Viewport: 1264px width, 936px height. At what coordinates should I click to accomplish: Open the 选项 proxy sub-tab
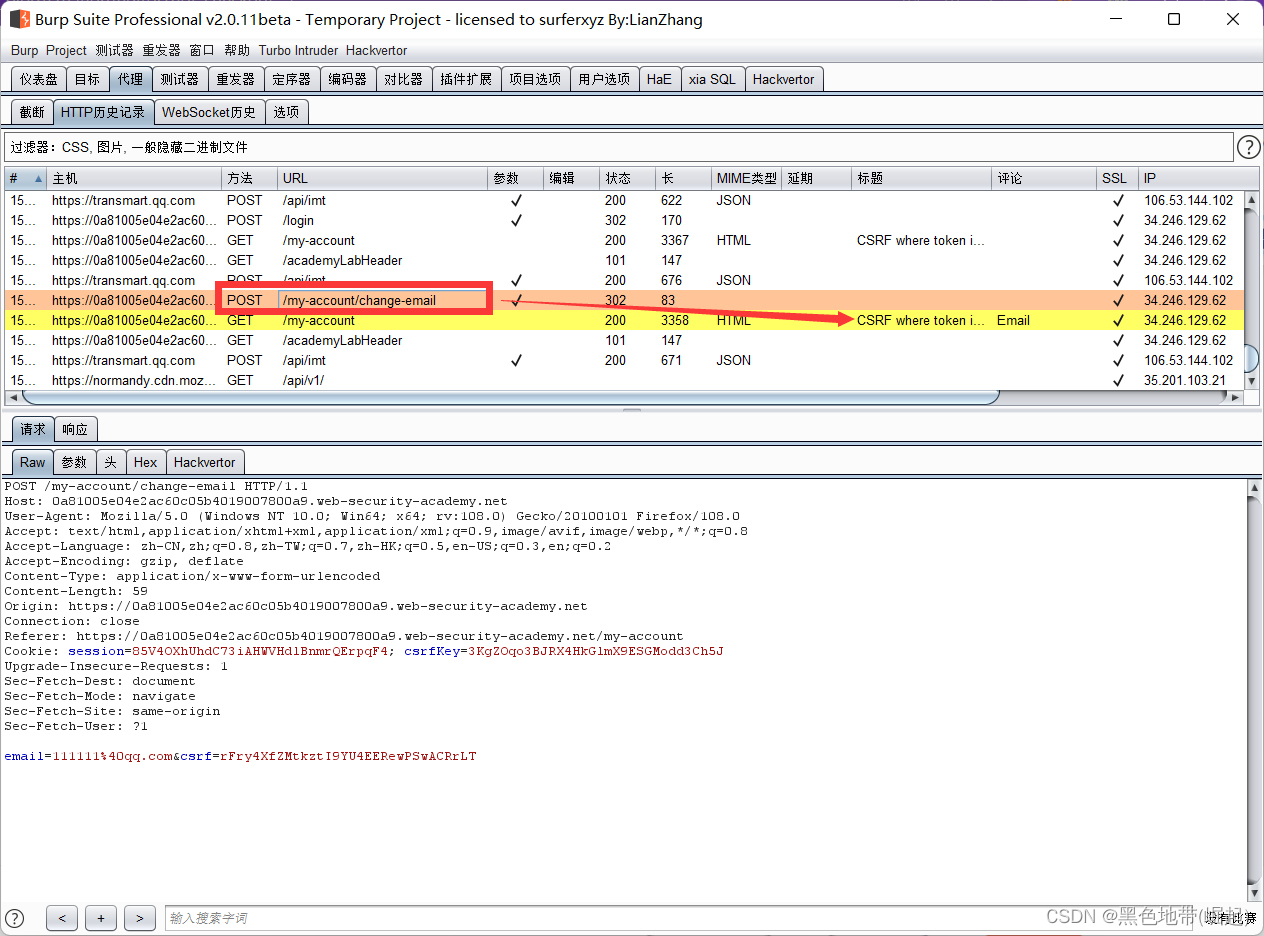point(286,112)
